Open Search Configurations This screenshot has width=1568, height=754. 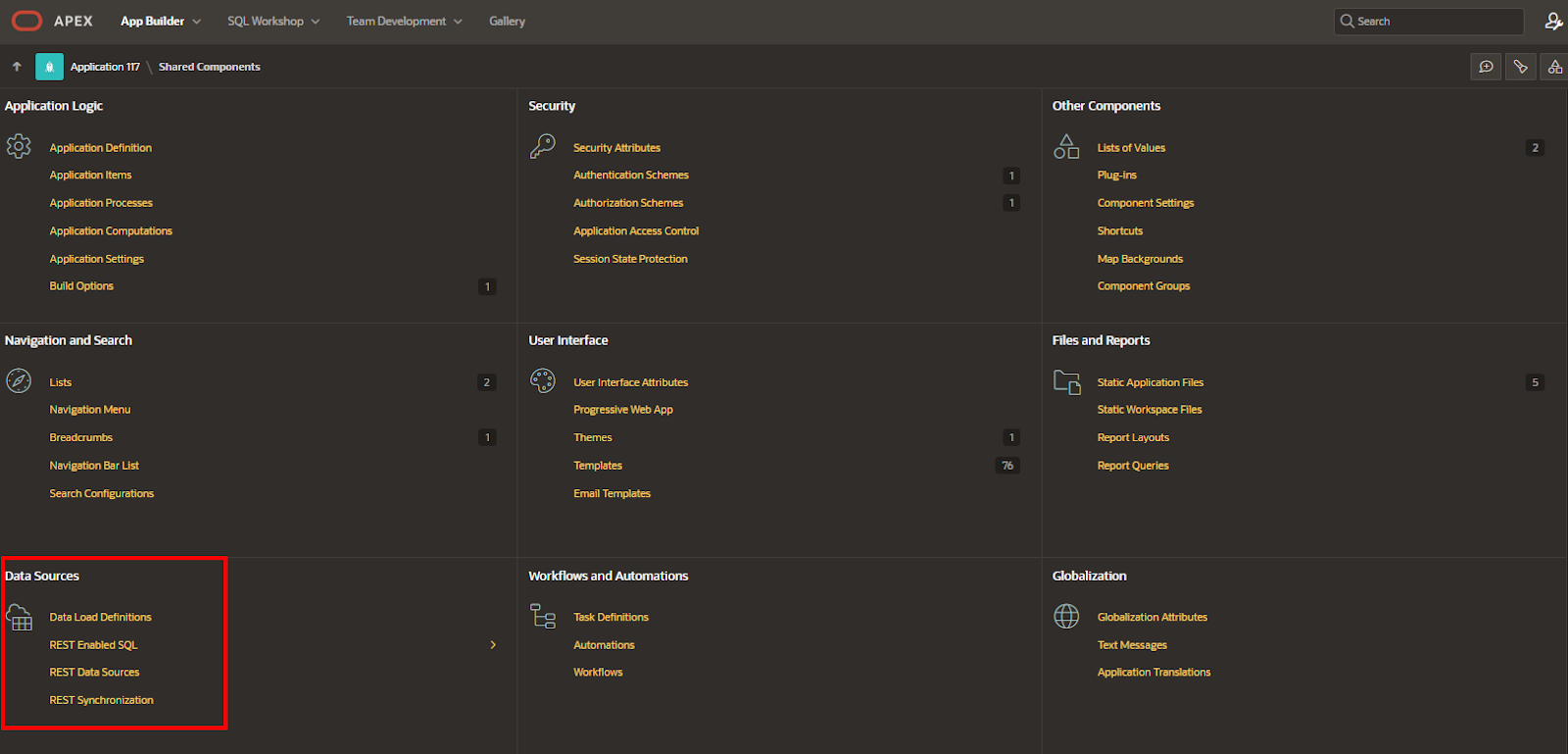pyautogui.click(x=102, y=494)
